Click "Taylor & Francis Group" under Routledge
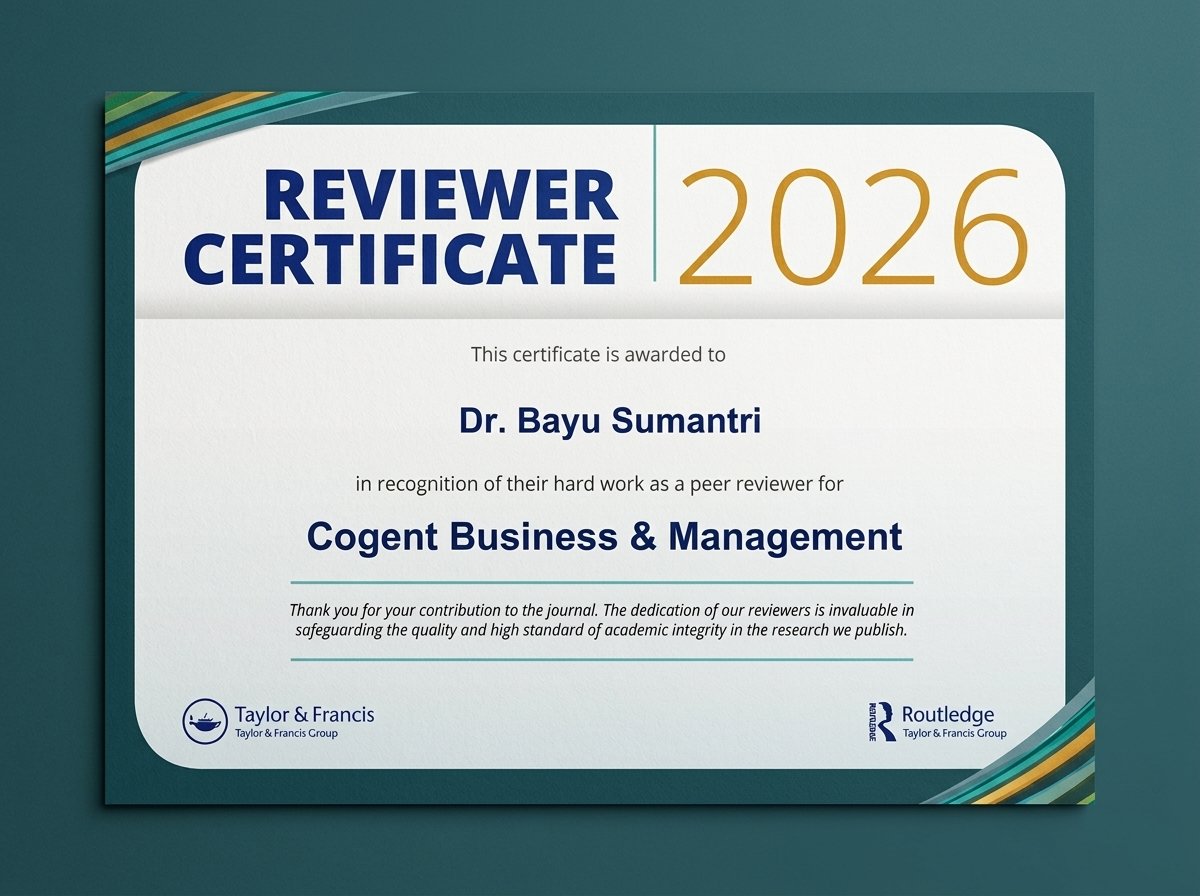The image size is (1200, 896). pos(954,733)
